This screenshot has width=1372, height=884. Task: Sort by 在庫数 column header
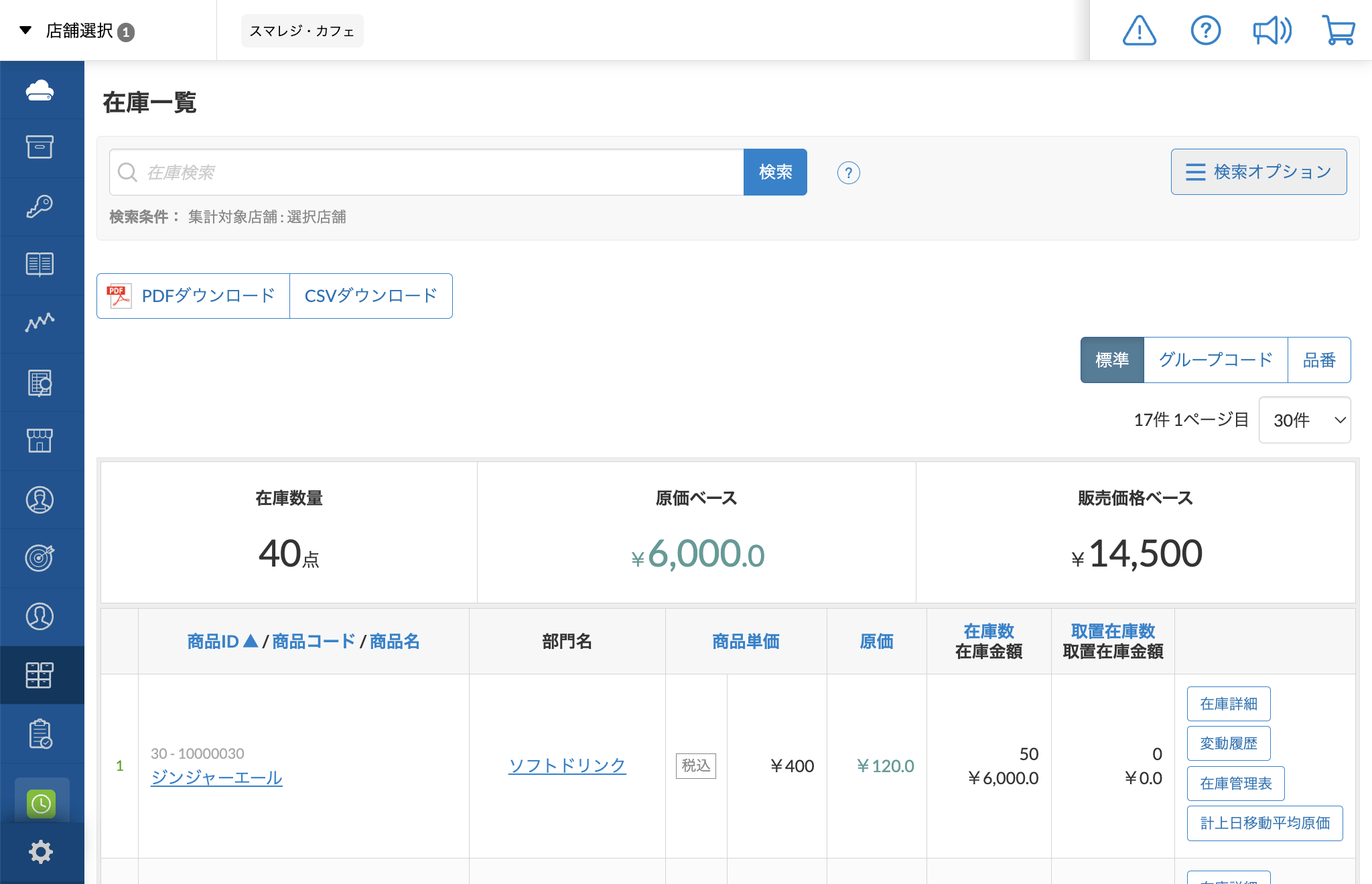pyautogui.click(x=989, y=631)
